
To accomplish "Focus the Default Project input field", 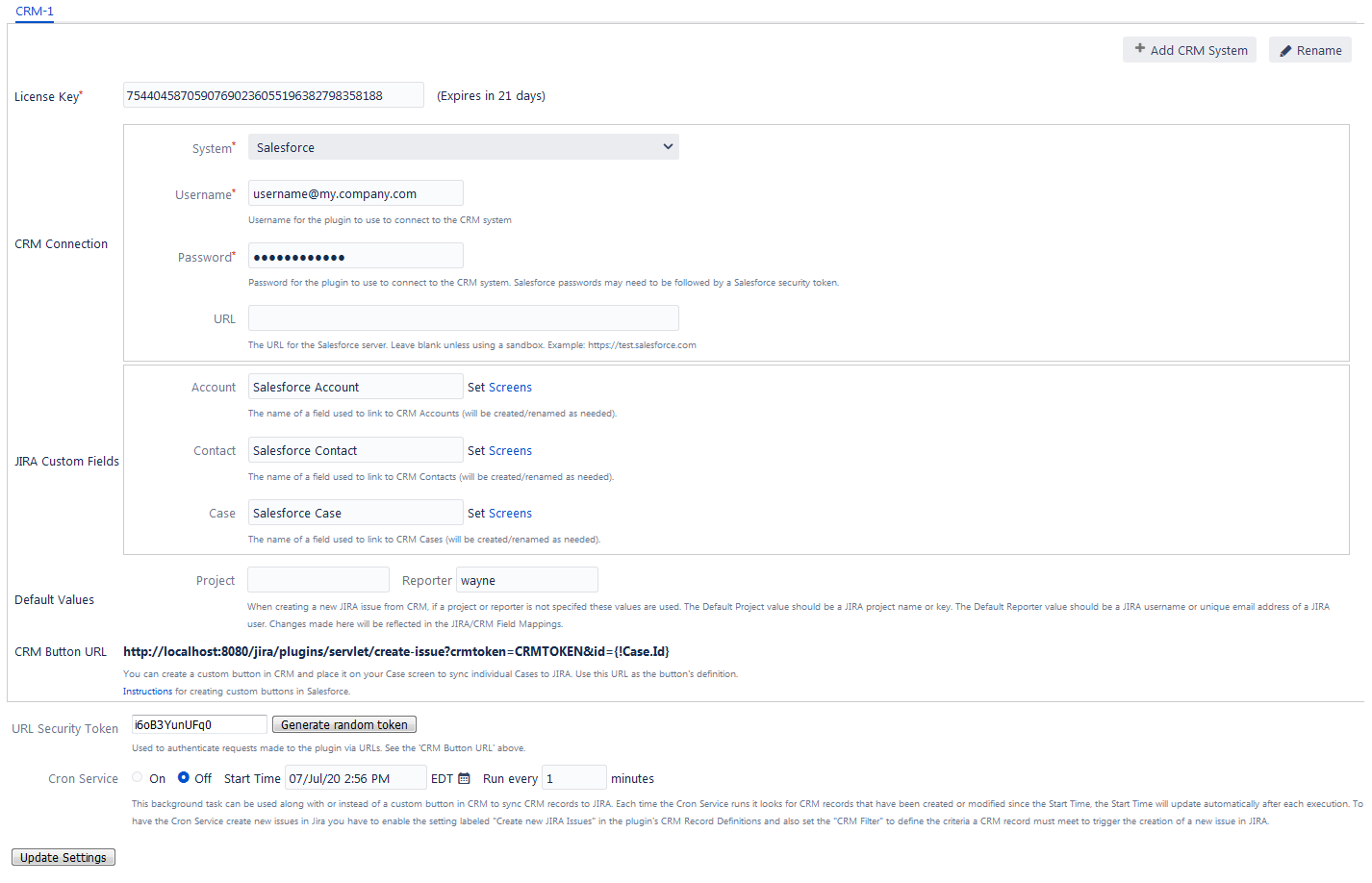I will (x=318, y=580).
